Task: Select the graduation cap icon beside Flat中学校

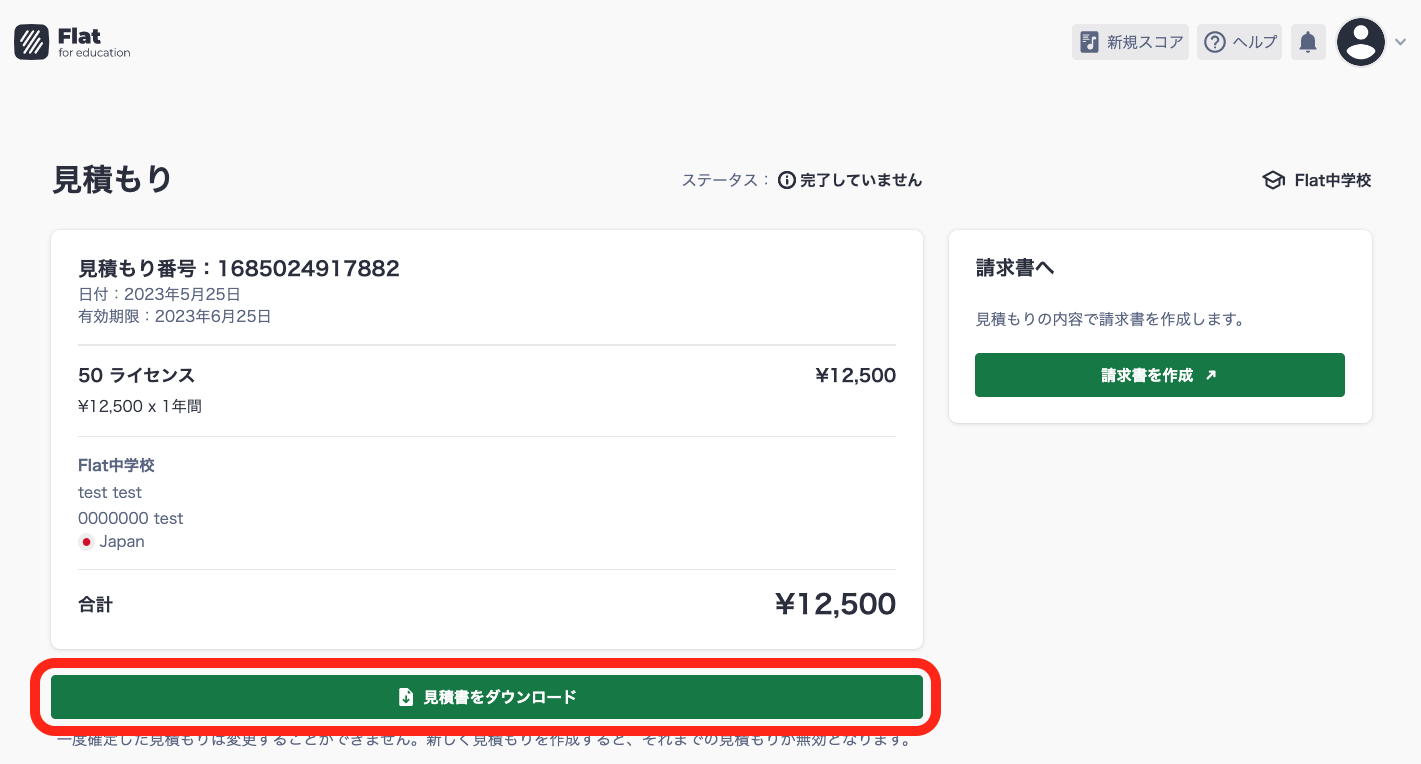Action: pos(1272,179)
